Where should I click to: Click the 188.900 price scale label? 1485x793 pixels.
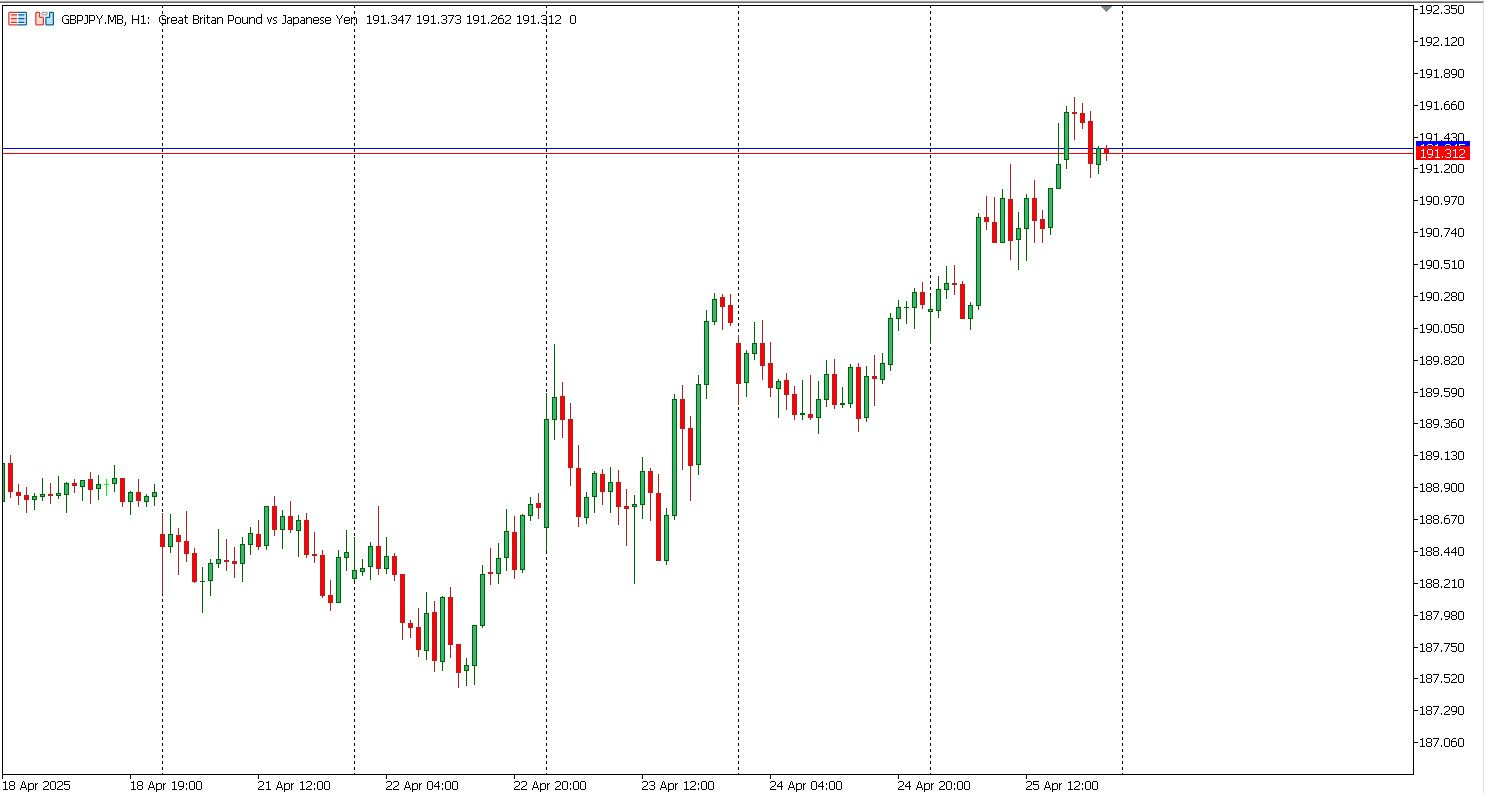click(1442, 488)
